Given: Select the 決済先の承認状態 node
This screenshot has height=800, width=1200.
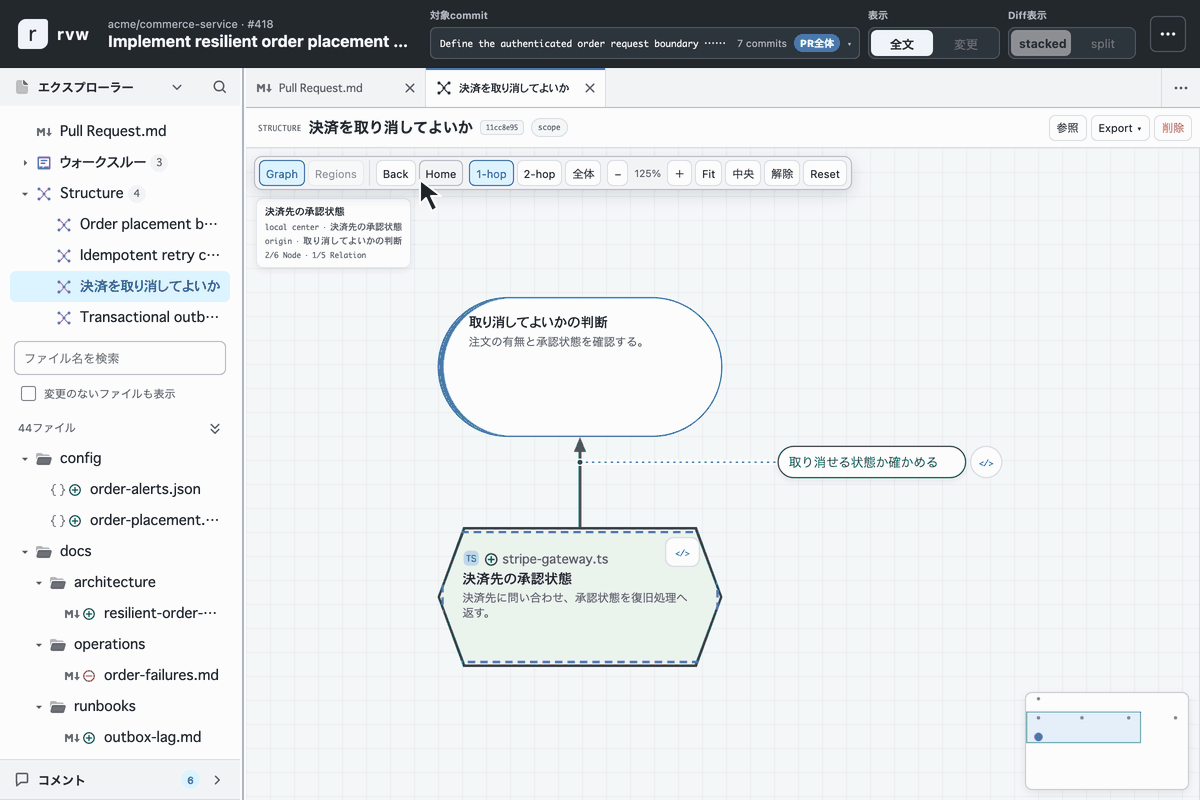Looking at the screenshot, I should [580, 596].
